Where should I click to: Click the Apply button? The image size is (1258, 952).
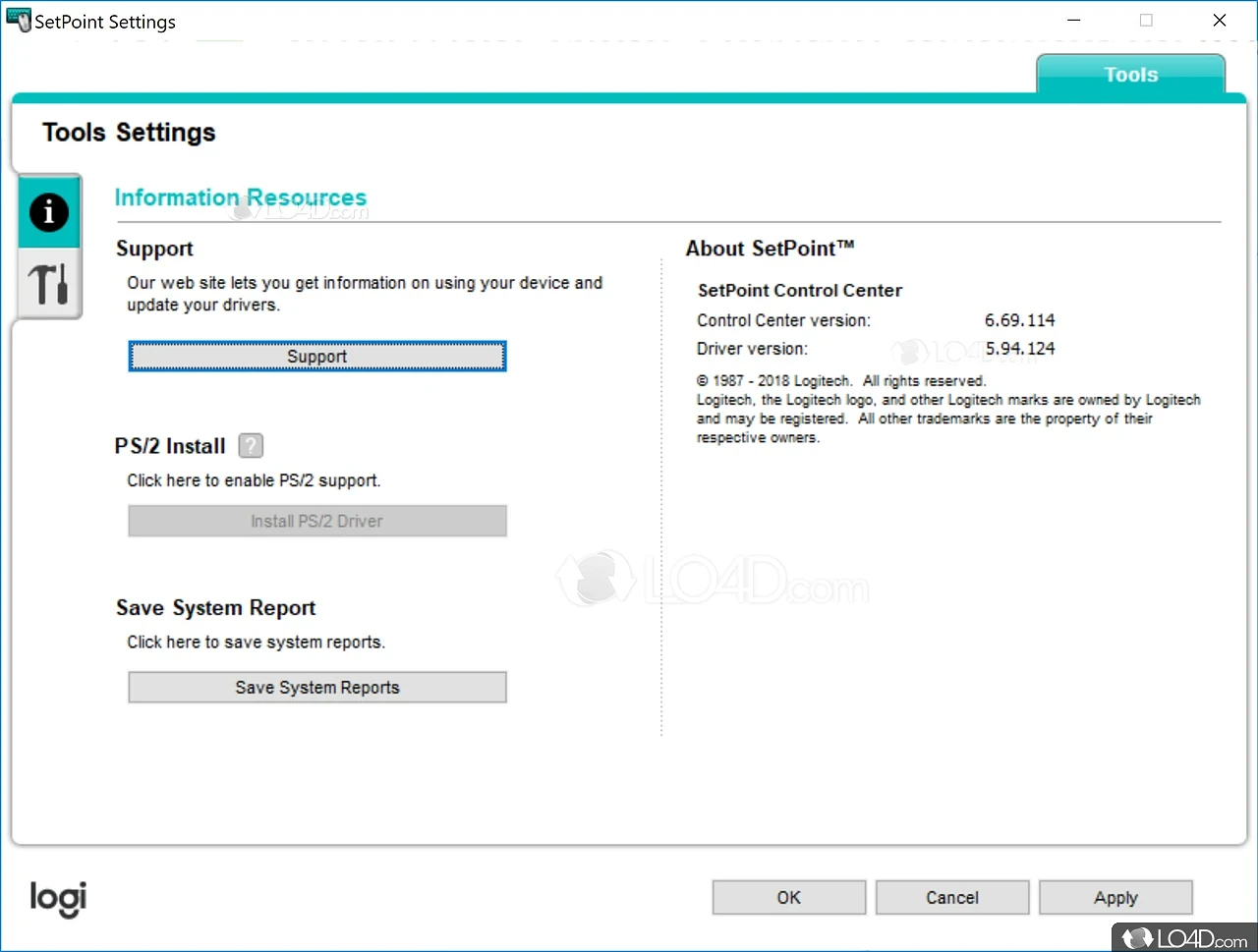click(x=1115, y=898)
